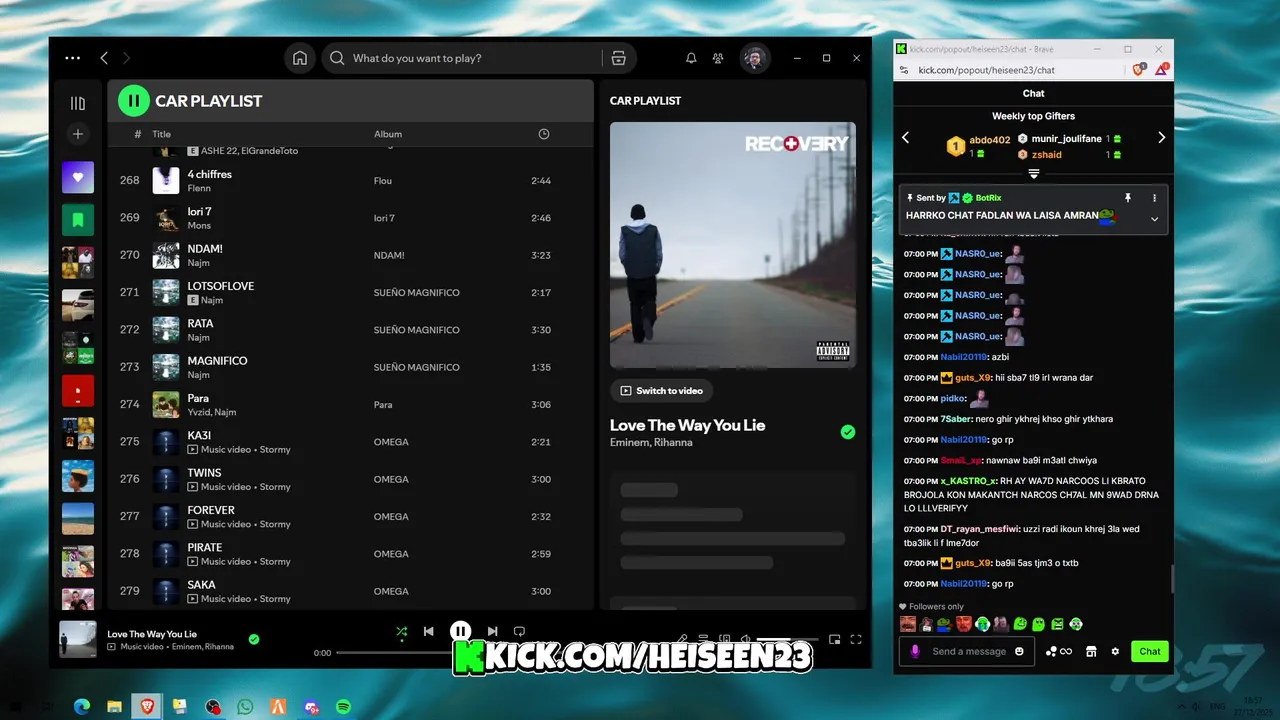Open Spotify from the taskbar
The width and height of the screenshot is (1280, 720).
[x=343, y=707]
